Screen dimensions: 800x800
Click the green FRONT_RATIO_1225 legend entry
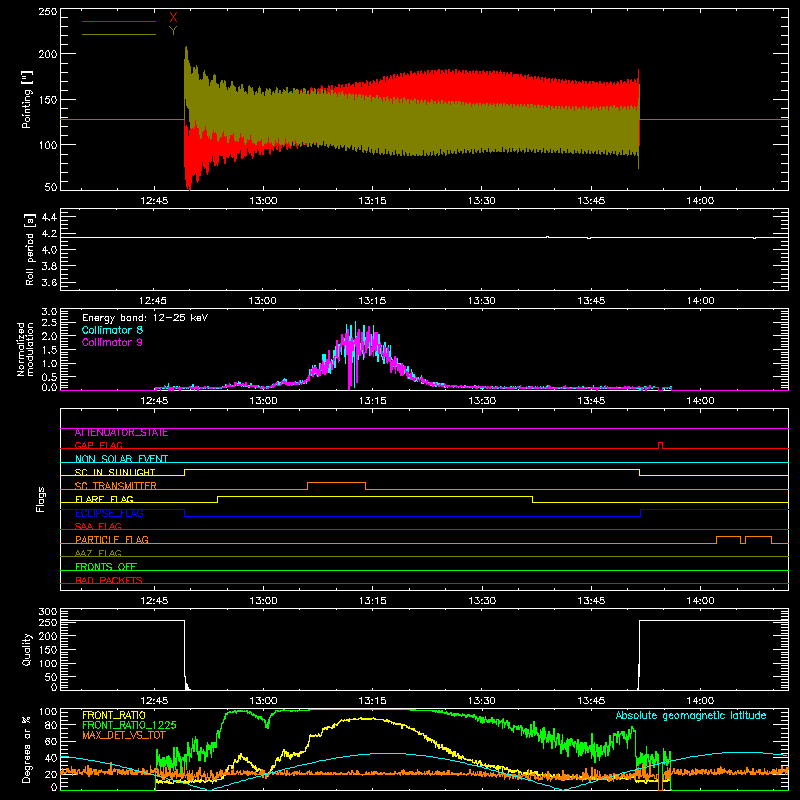(x=129, y=725)
